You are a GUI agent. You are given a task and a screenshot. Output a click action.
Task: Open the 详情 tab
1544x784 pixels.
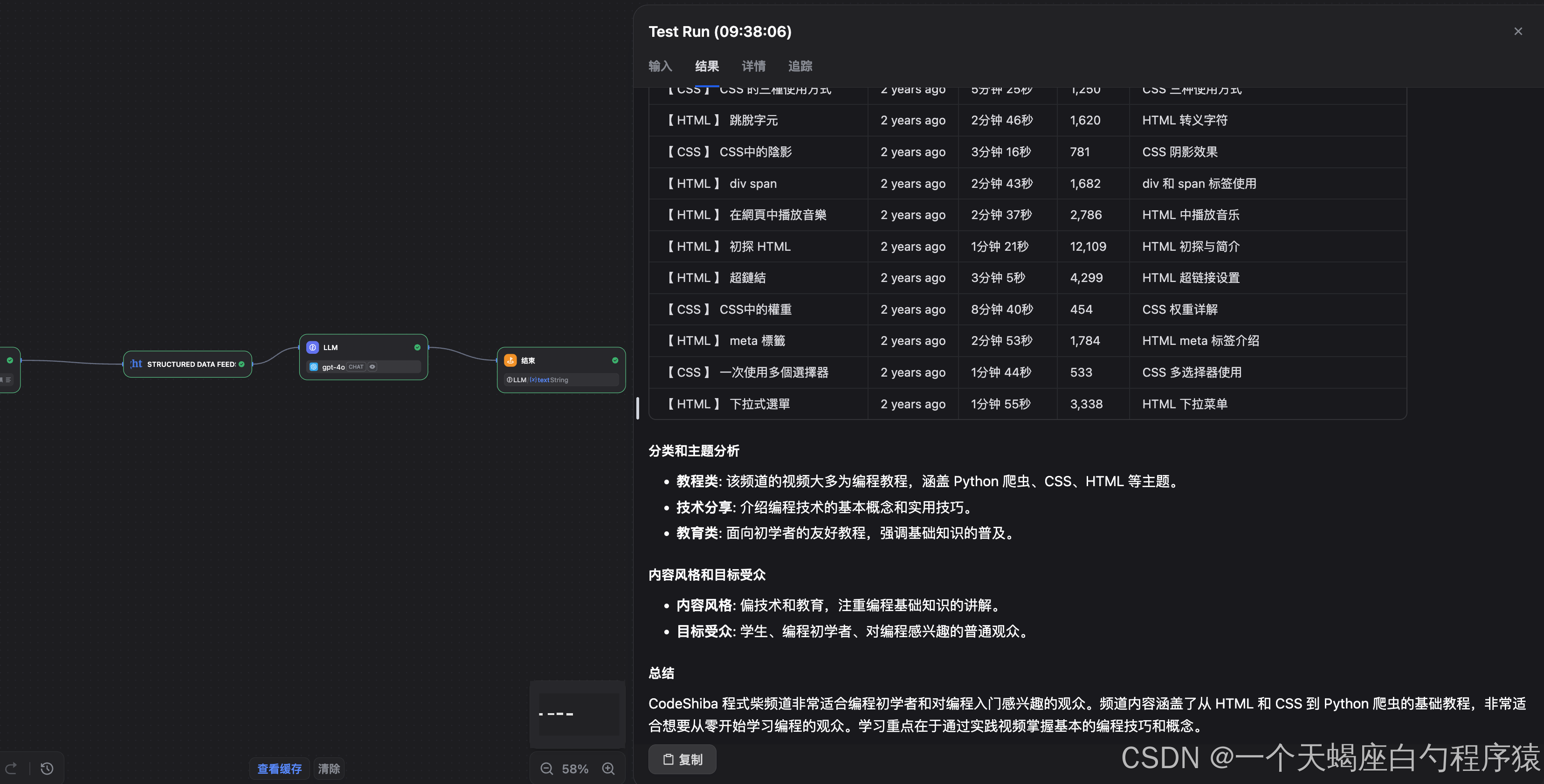point(753,66)
